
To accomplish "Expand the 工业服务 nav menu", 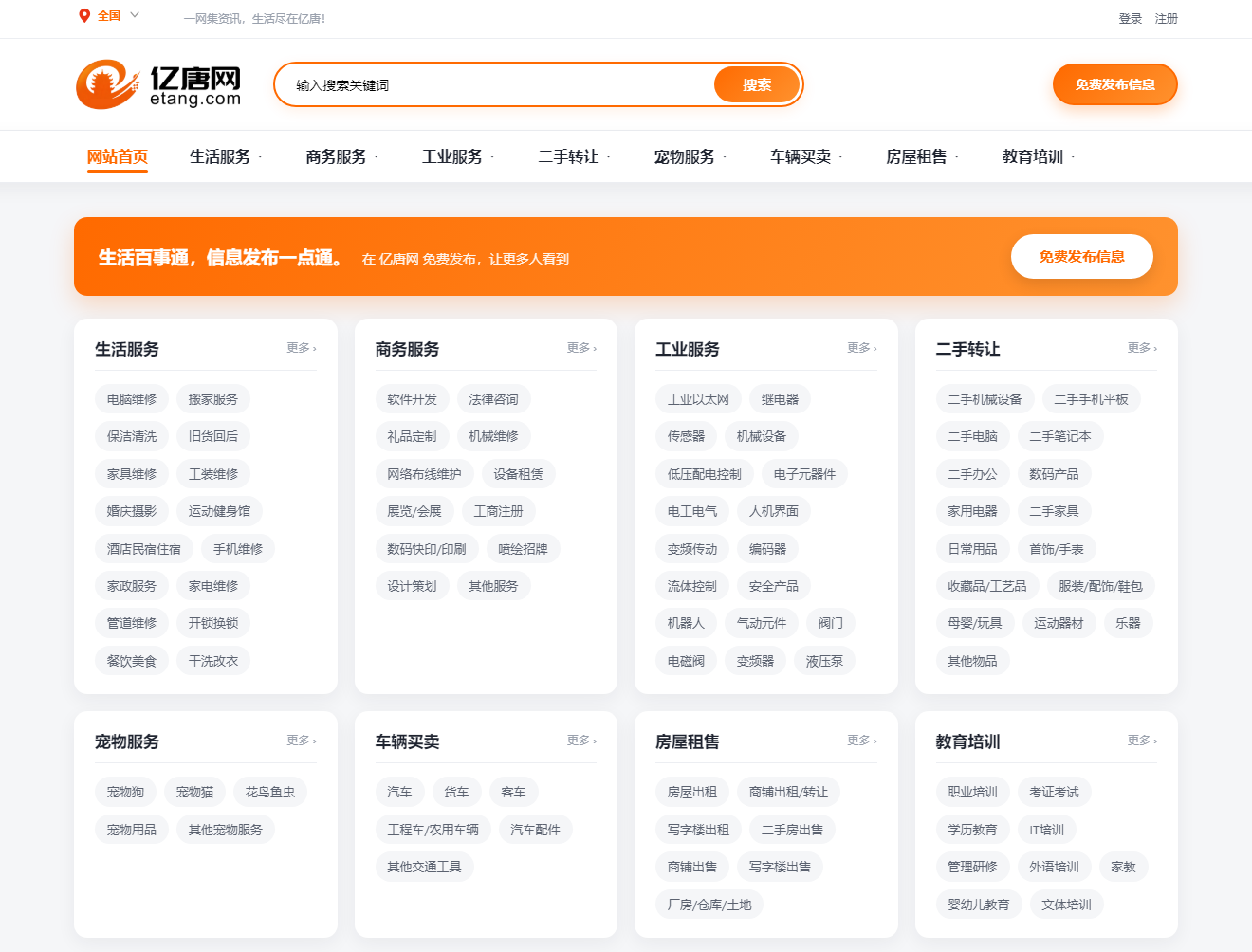I will (458, 157).
